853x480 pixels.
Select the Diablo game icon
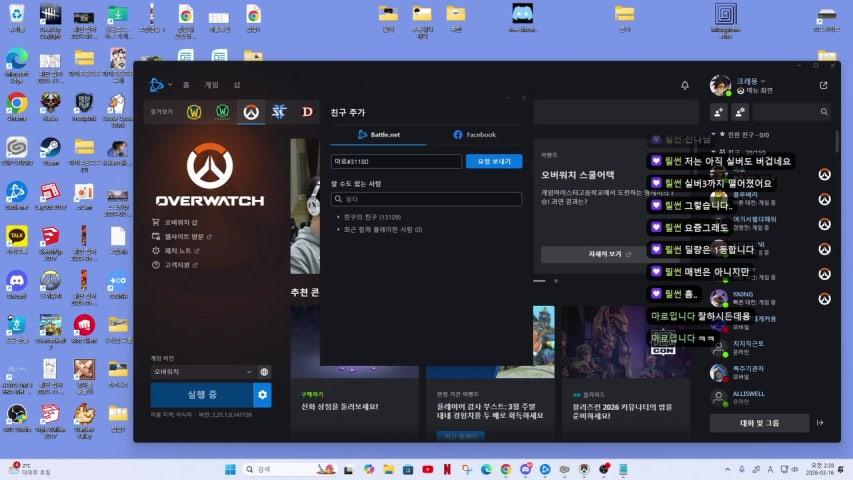pos(307,112)
